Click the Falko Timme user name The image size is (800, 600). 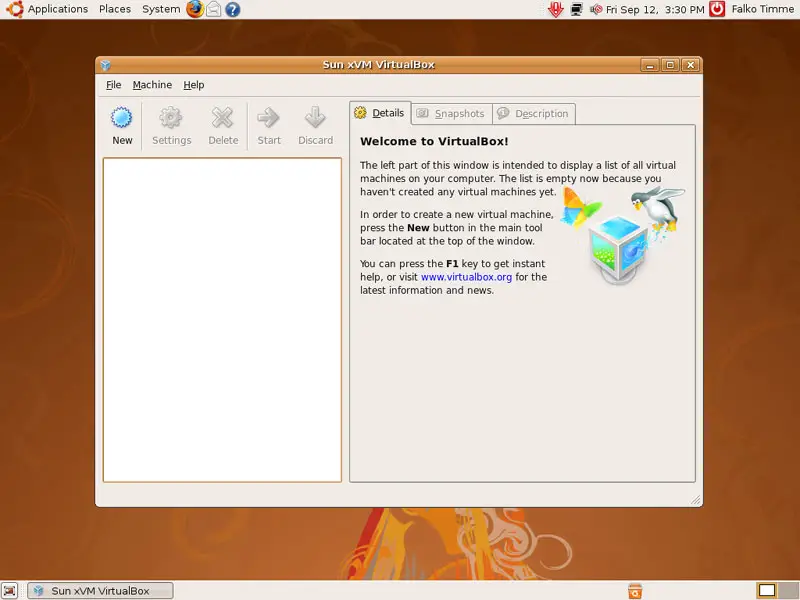click(762, 9)
